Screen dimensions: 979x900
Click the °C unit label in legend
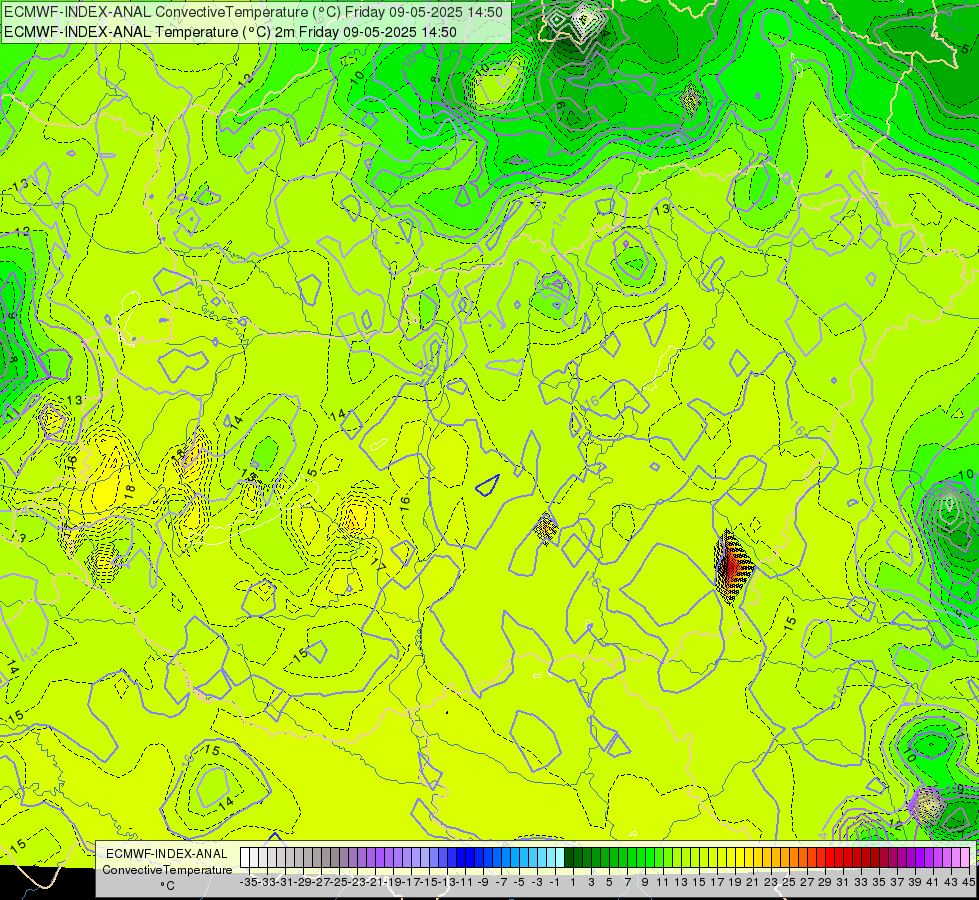pyautogui.click(x=167, y=886)
